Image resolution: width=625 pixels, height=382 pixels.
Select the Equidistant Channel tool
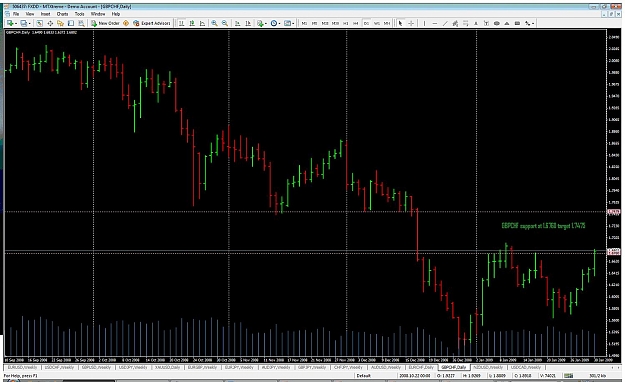[455, 23]
